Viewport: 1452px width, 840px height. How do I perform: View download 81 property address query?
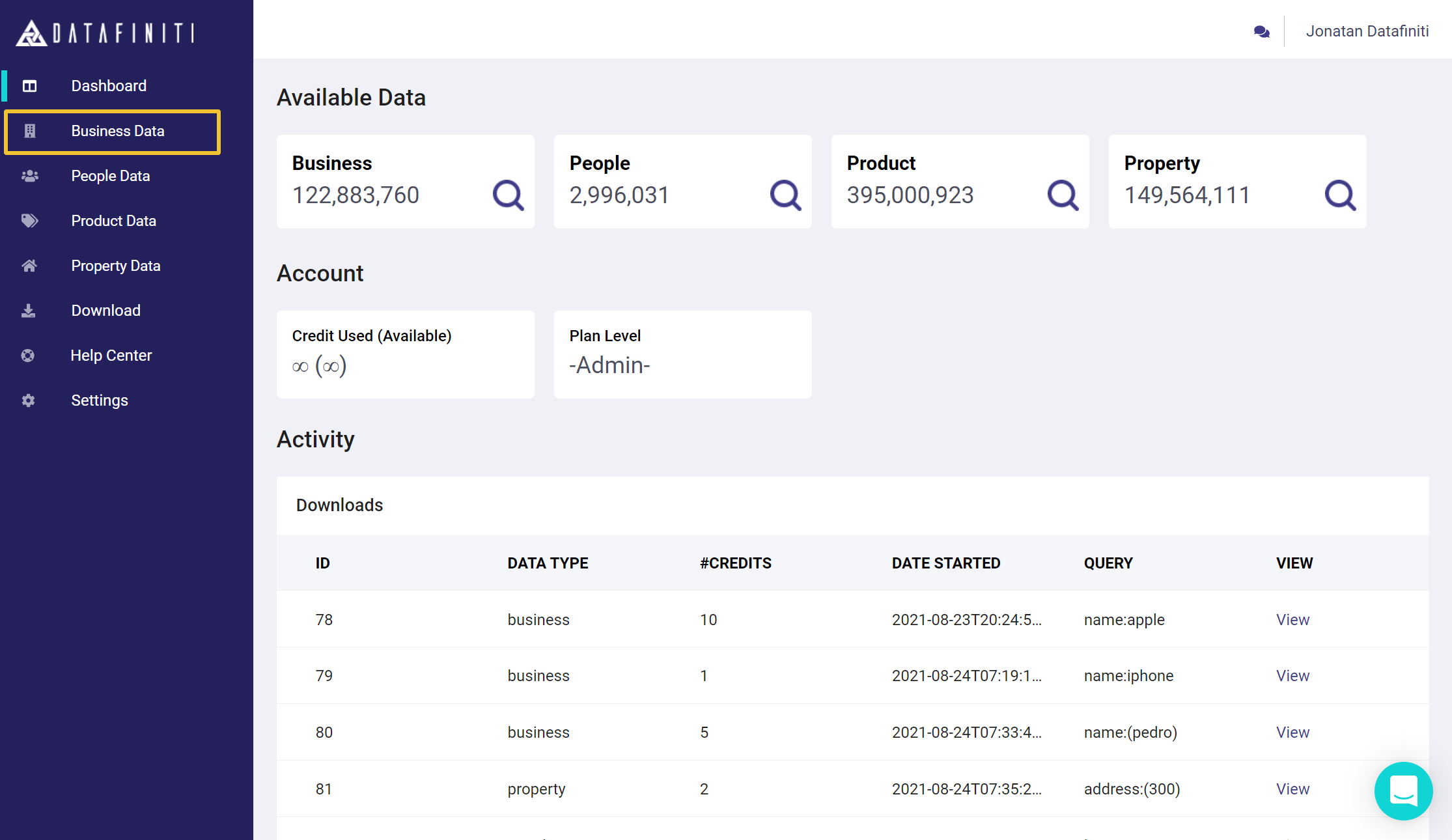[1292, 789]
